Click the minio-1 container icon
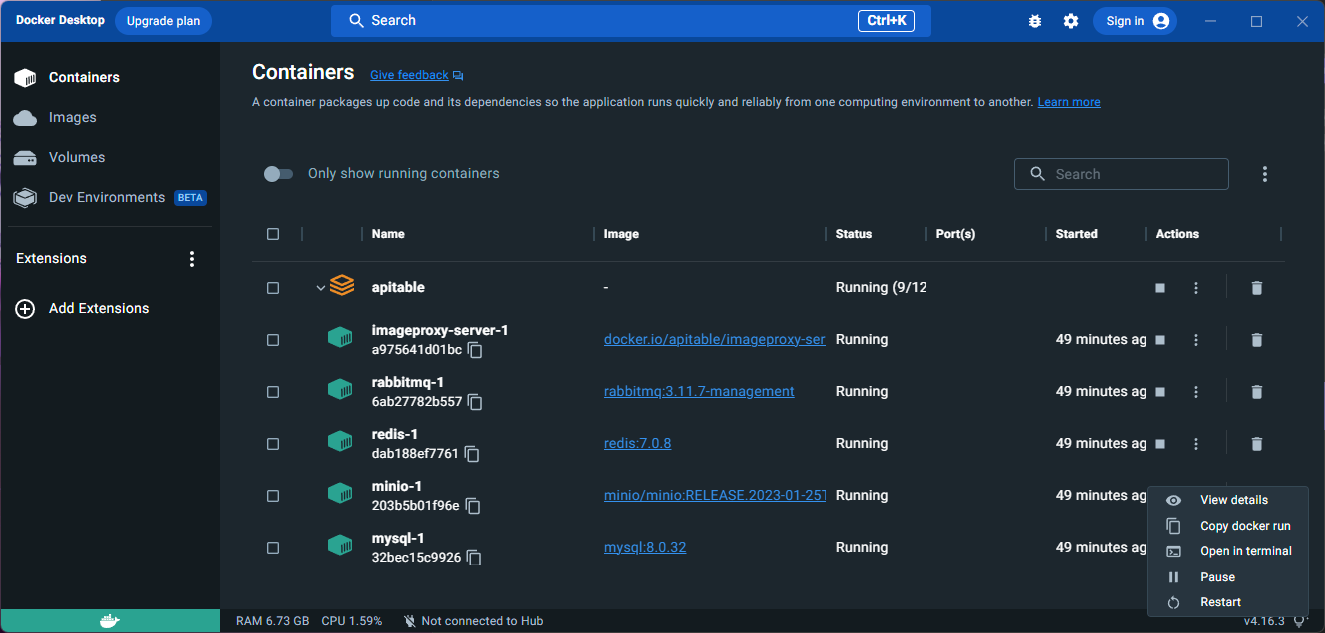The width and height of the screenshot is (1325, 633). (340, 494)
